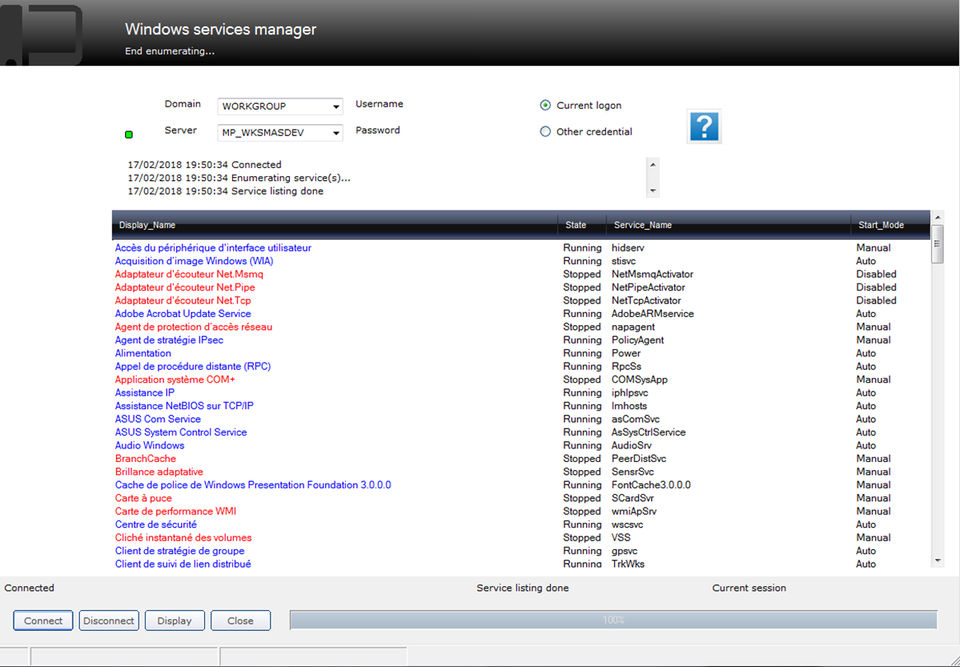Click Service listing done status bar text

click(x=522, y=588)
